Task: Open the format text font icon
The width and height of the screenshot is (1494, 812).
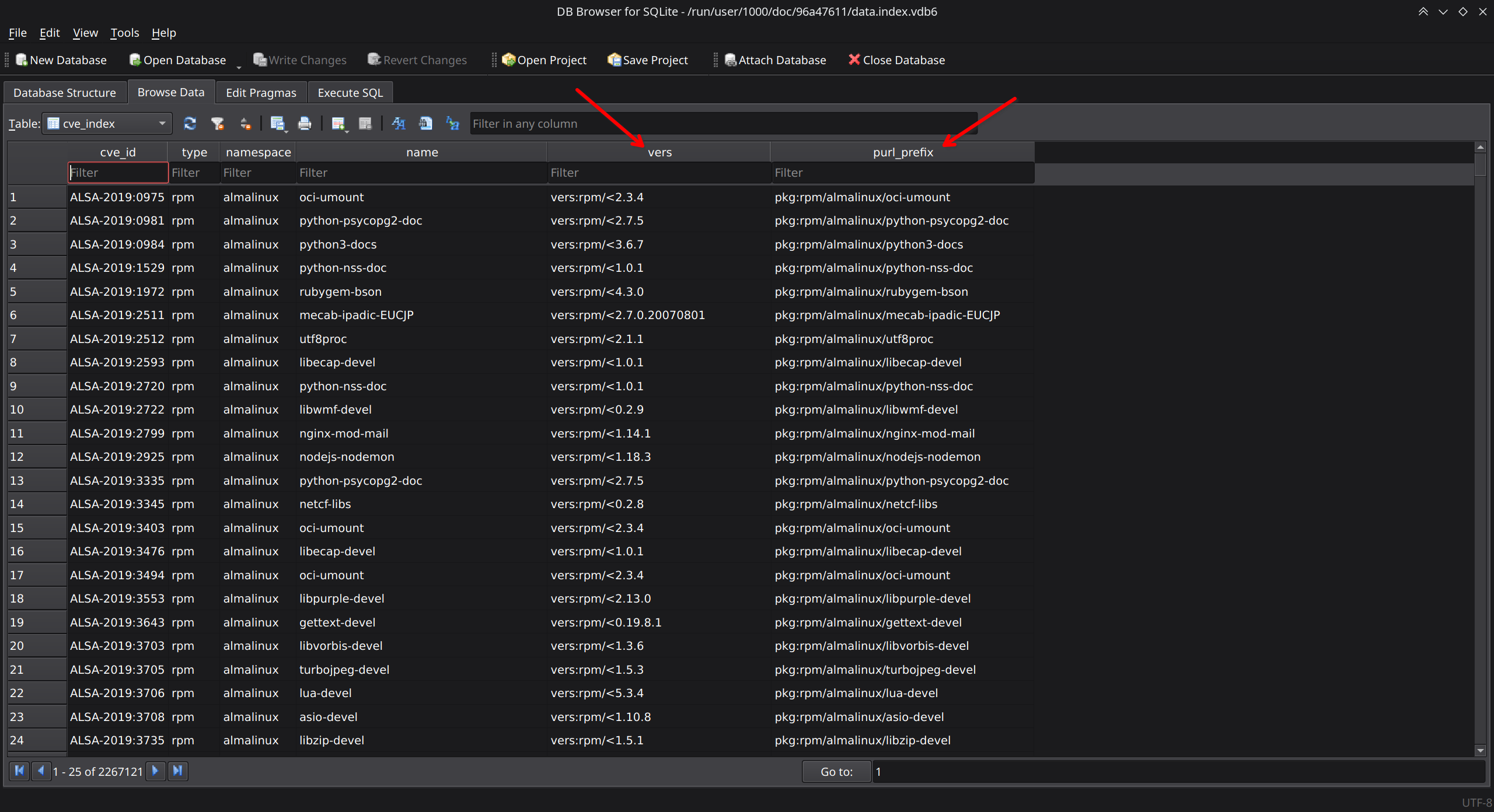Action: (399, 123)
